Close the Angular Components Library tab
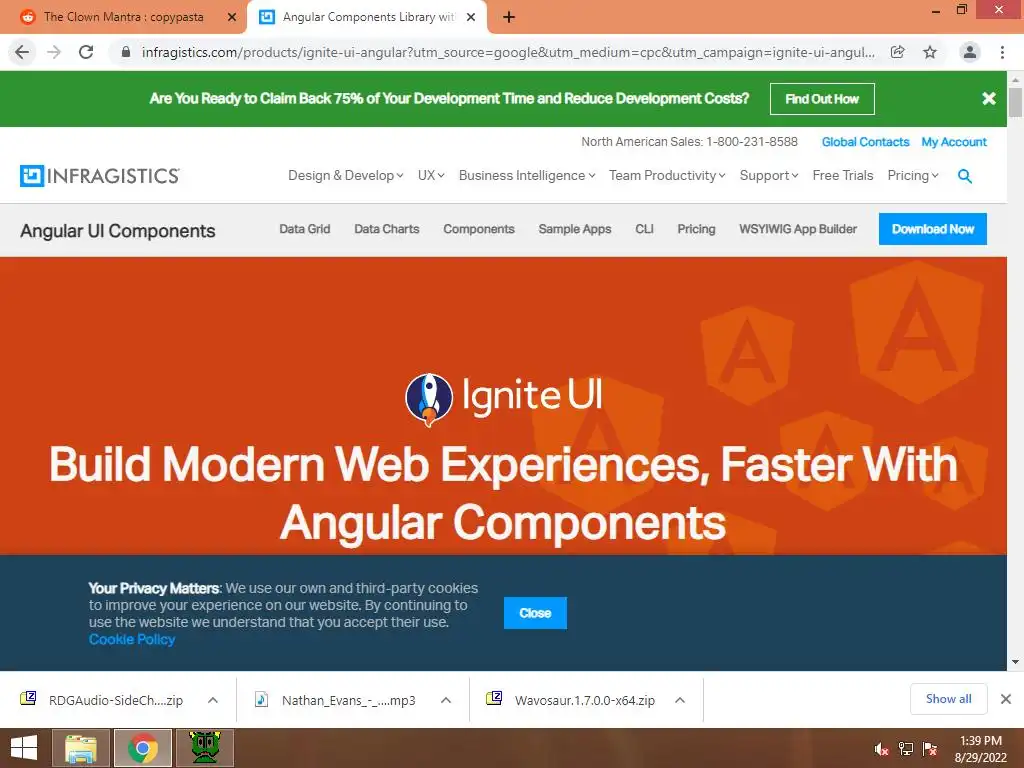The height and width of the screenshot is (768, 1024). click(471, 18)
